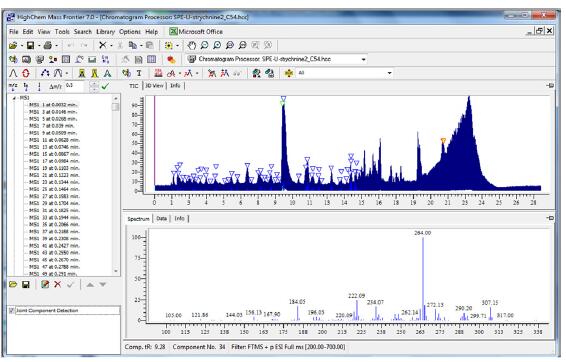Image resolution: width=566 pixels, height=362 pixels.
Task: Click the Microsoft Office icon
Action: click(173, 32)
